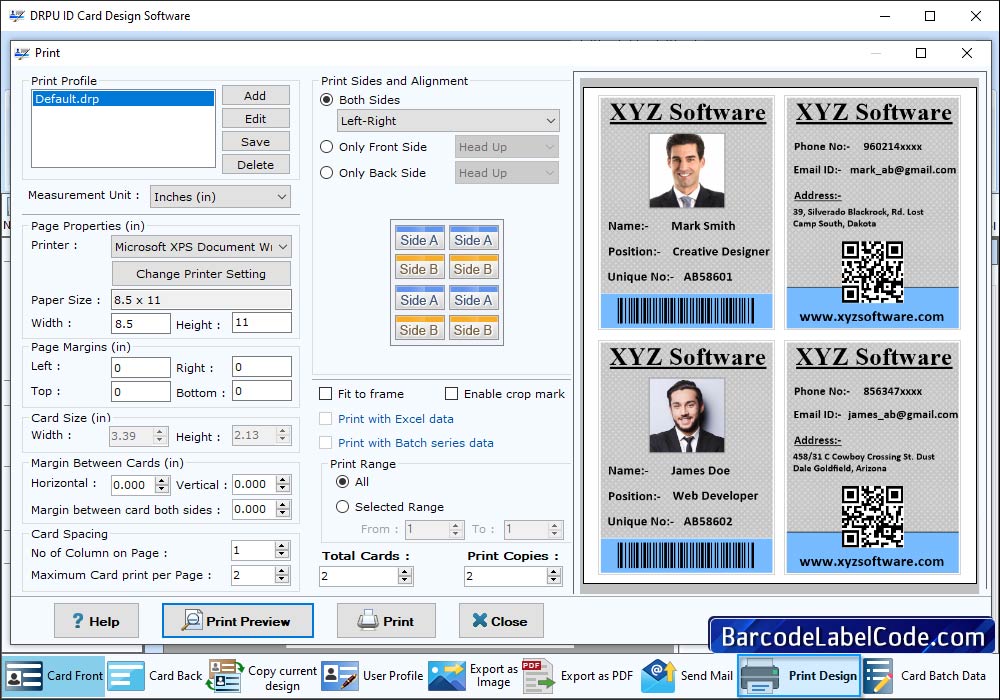Click the Bottom page margin field
The image size is (1000, 700).
click(x=261, y=391)
